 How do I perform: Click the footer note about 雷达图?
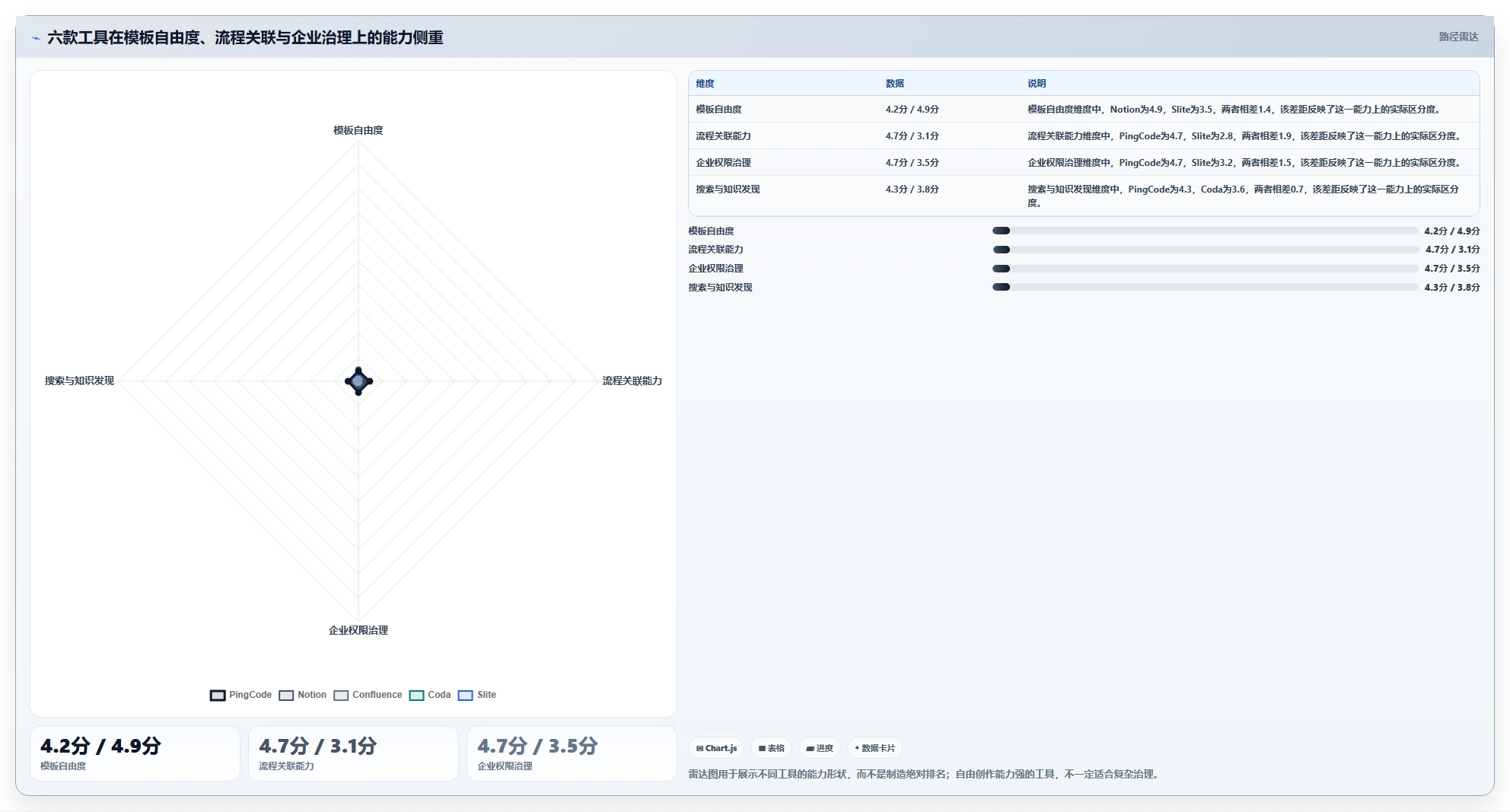[x=925, y=775]
